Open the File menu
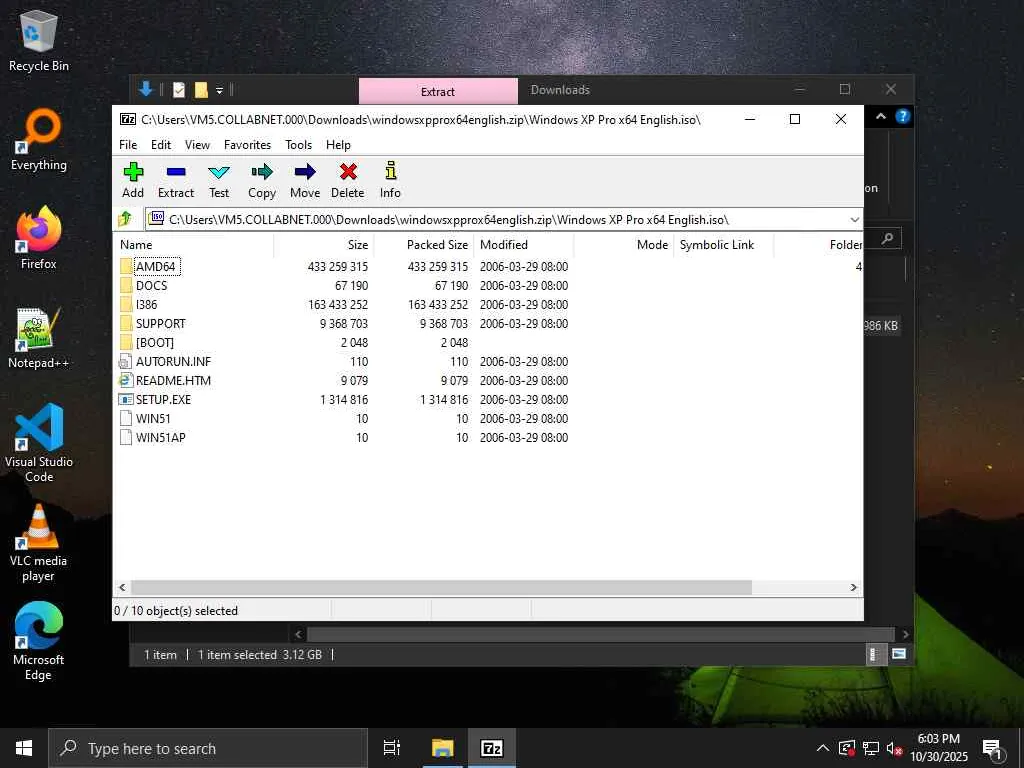Image resolution: width=1024 pixels, height=768 pixels. 128,144
